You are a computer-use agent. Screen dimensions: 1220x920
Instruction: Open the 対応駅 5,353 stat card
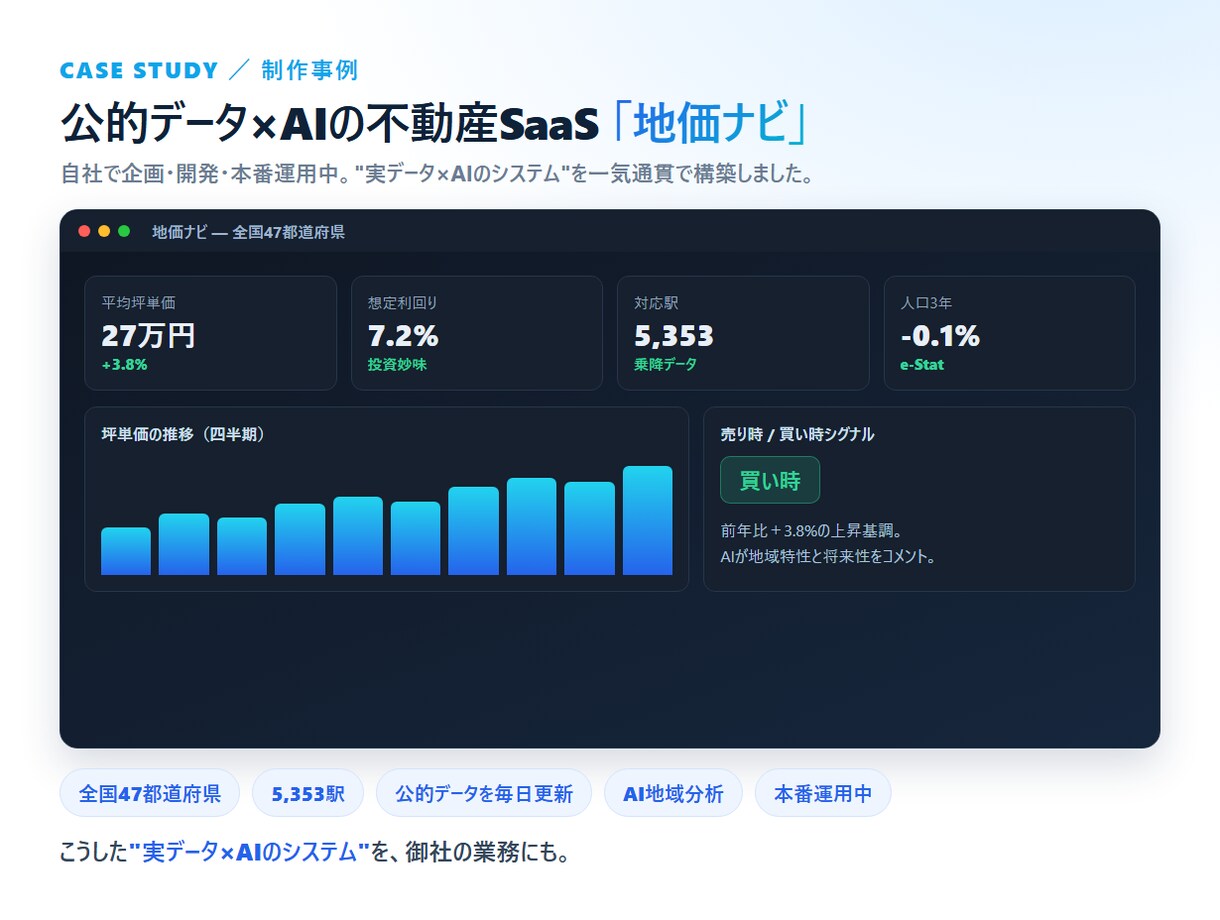point(743,333)
